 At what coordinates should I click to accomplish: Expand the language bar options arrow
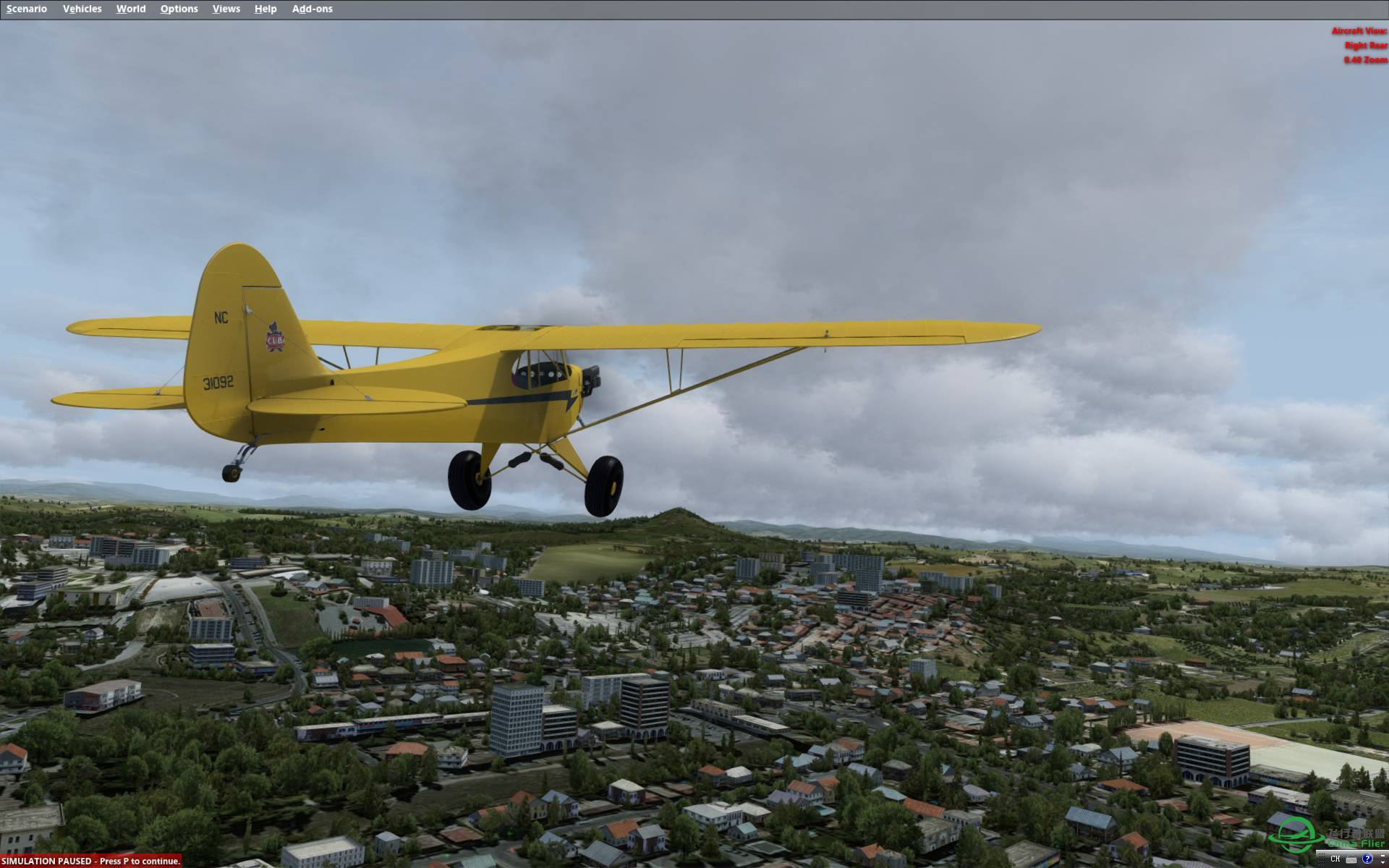[1382, 862]
